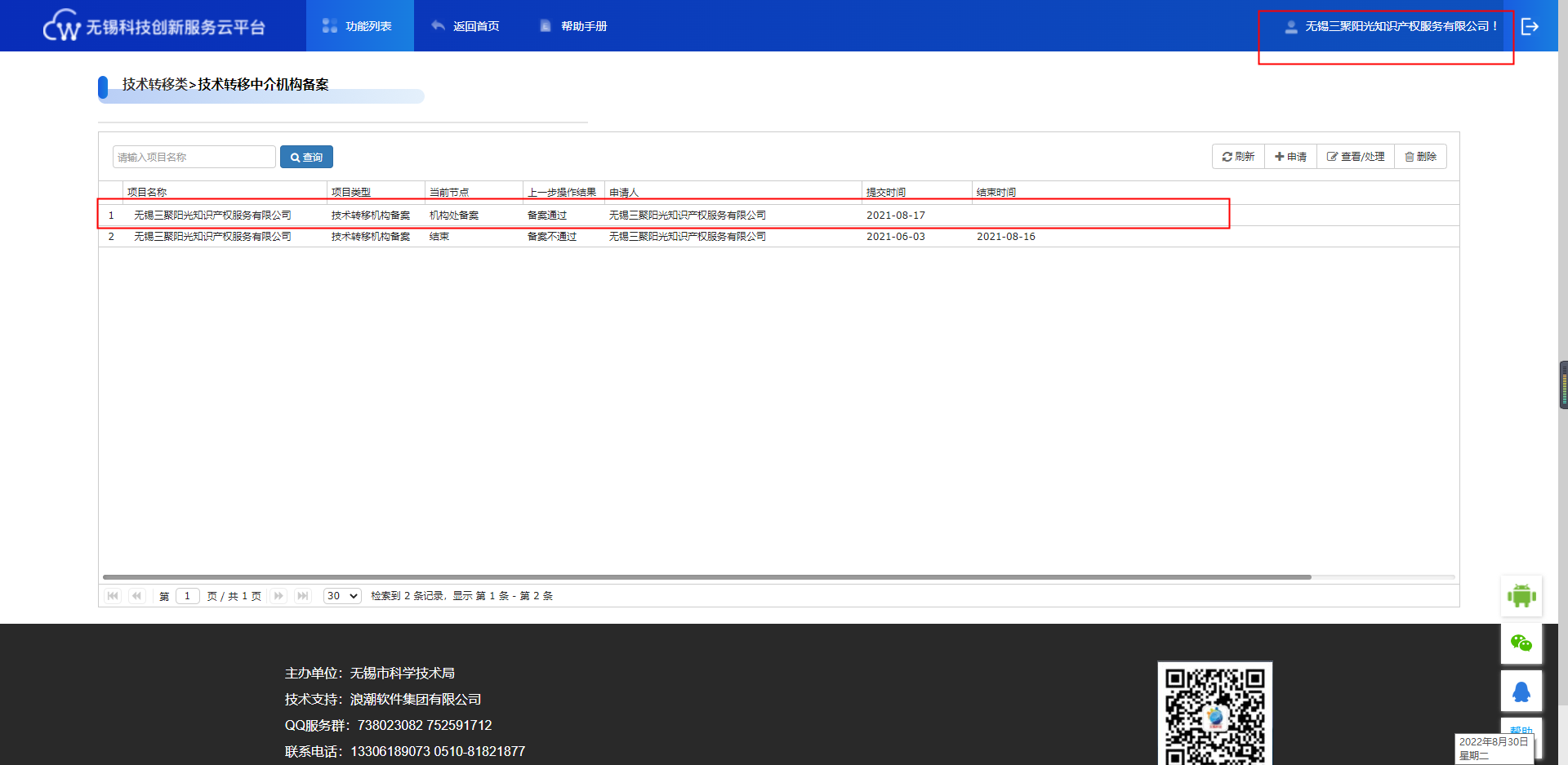
Task: Go to last page icon
Action: [x=303, y=596]
